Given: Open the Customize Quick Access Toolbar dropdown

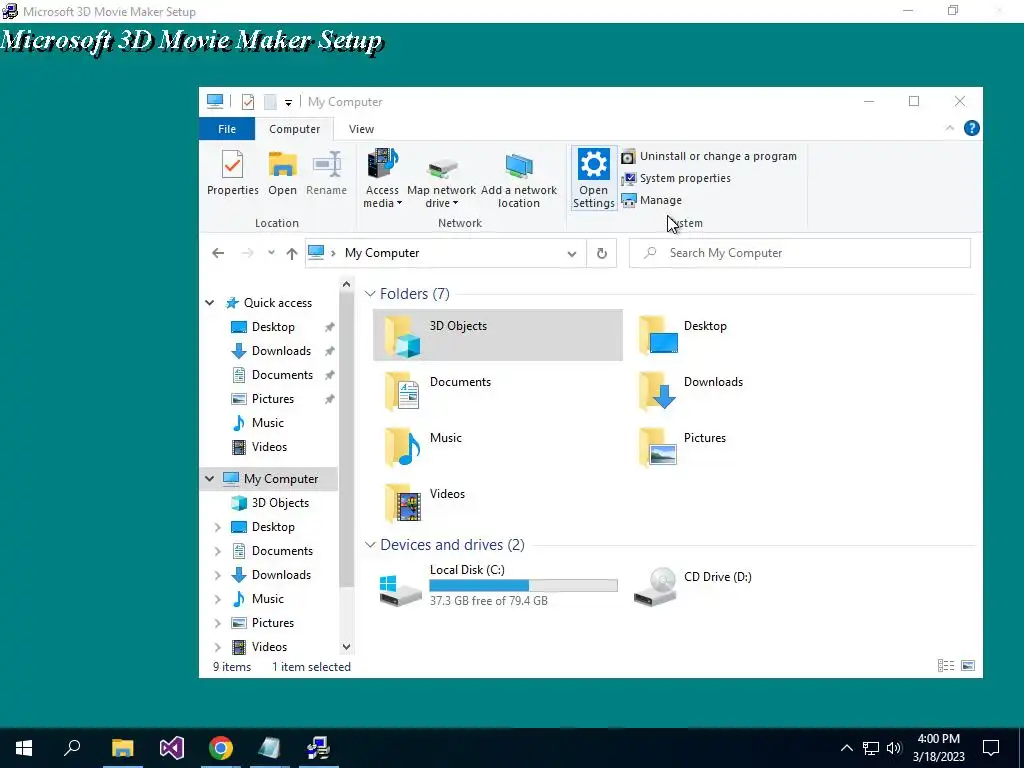Looking at the screenshot, I should 288,103.
